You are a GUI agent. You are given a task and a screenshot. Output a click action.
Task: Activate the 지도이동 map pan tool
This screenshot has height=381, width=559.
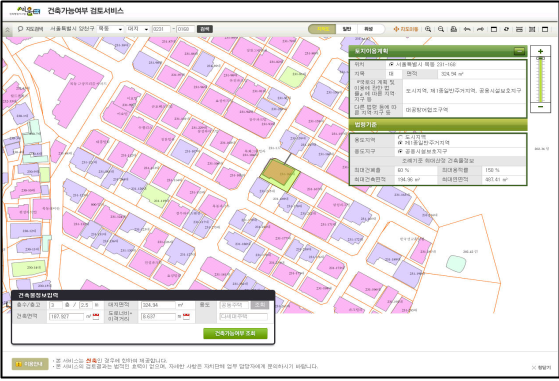(x=406, y=29)
